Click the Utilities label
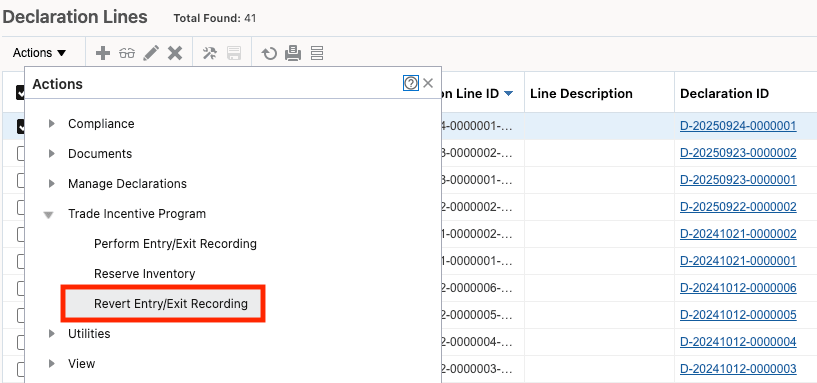817x383 pixels. tap(89, 333)
